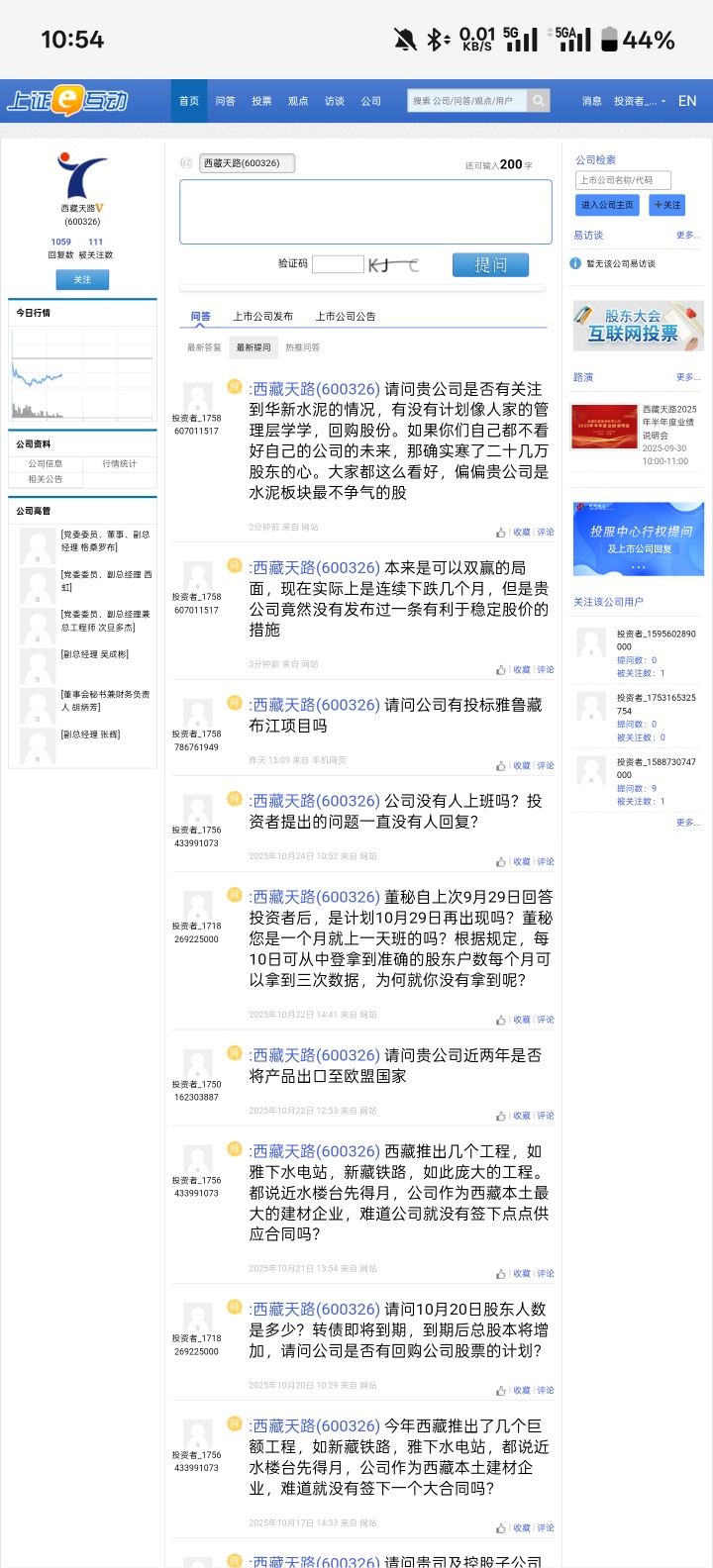This screenshot has width=713, height=1568.
Task: Show 热推问答 list
Action: 303,347
